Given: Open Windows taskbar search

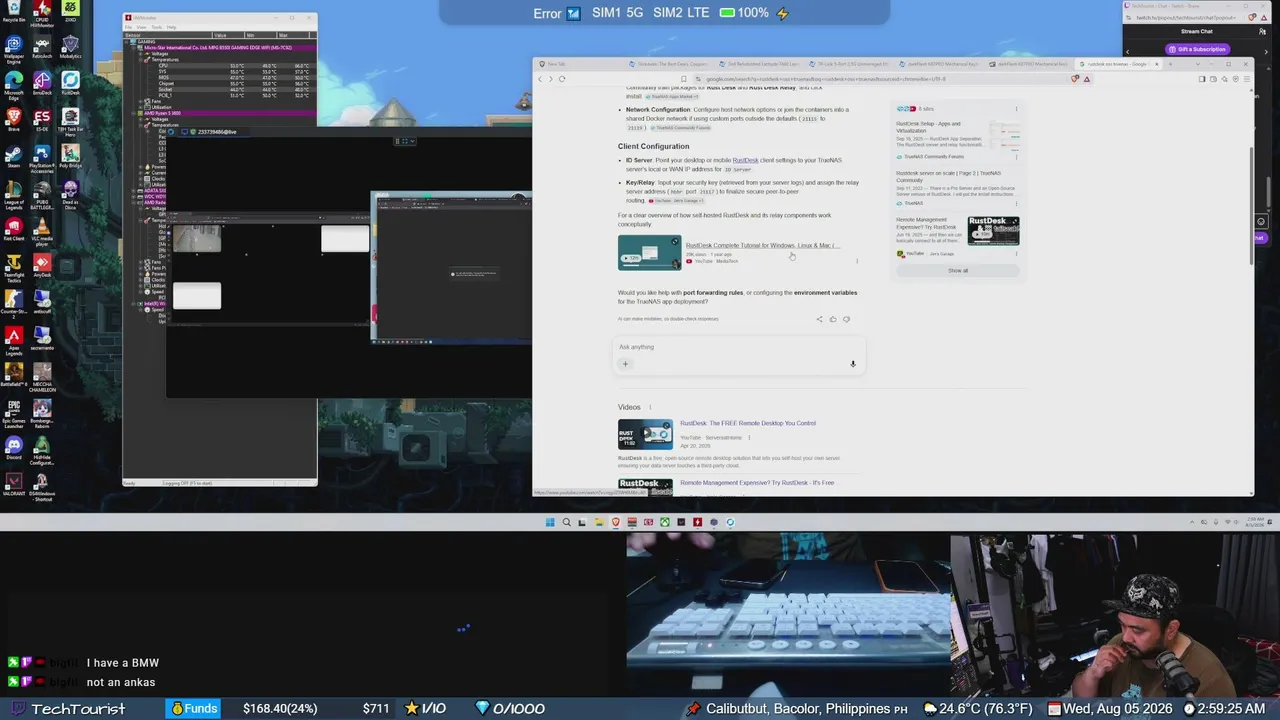Looking at the screenshot, I should coord(566,522).
